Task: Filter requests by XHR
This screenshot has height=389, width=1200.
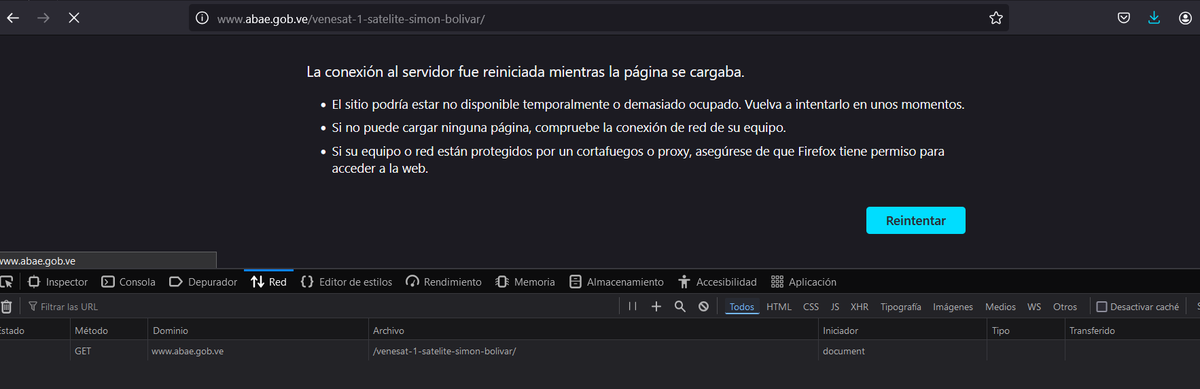Action: [x=859, y=307]
